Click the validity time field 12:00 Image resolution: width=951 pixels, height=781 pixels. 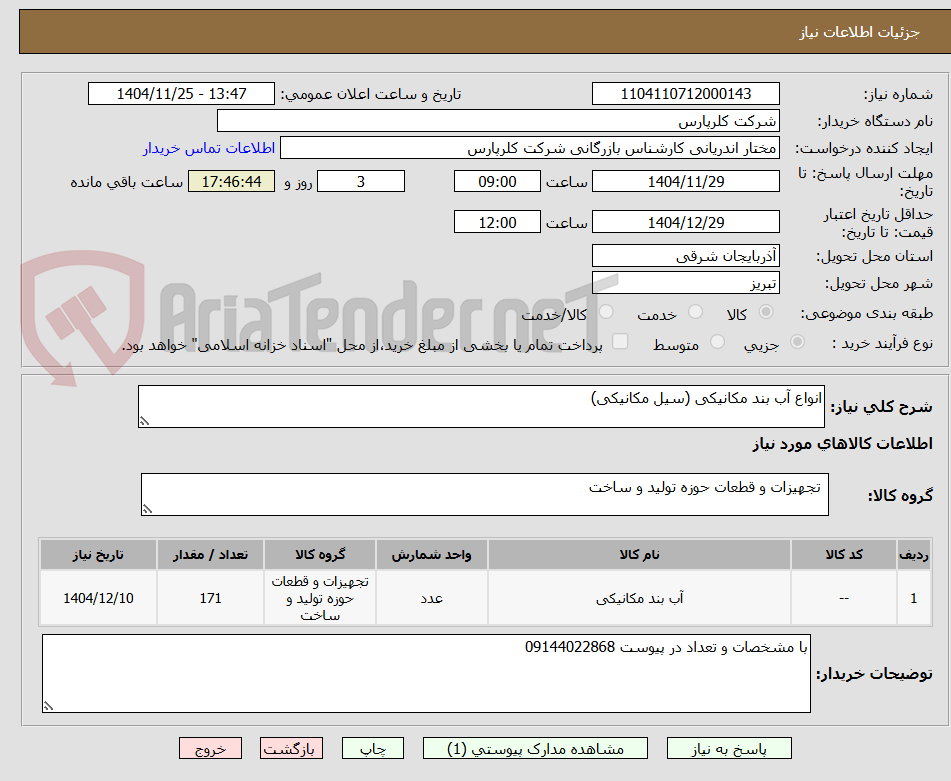coord(497,222)
